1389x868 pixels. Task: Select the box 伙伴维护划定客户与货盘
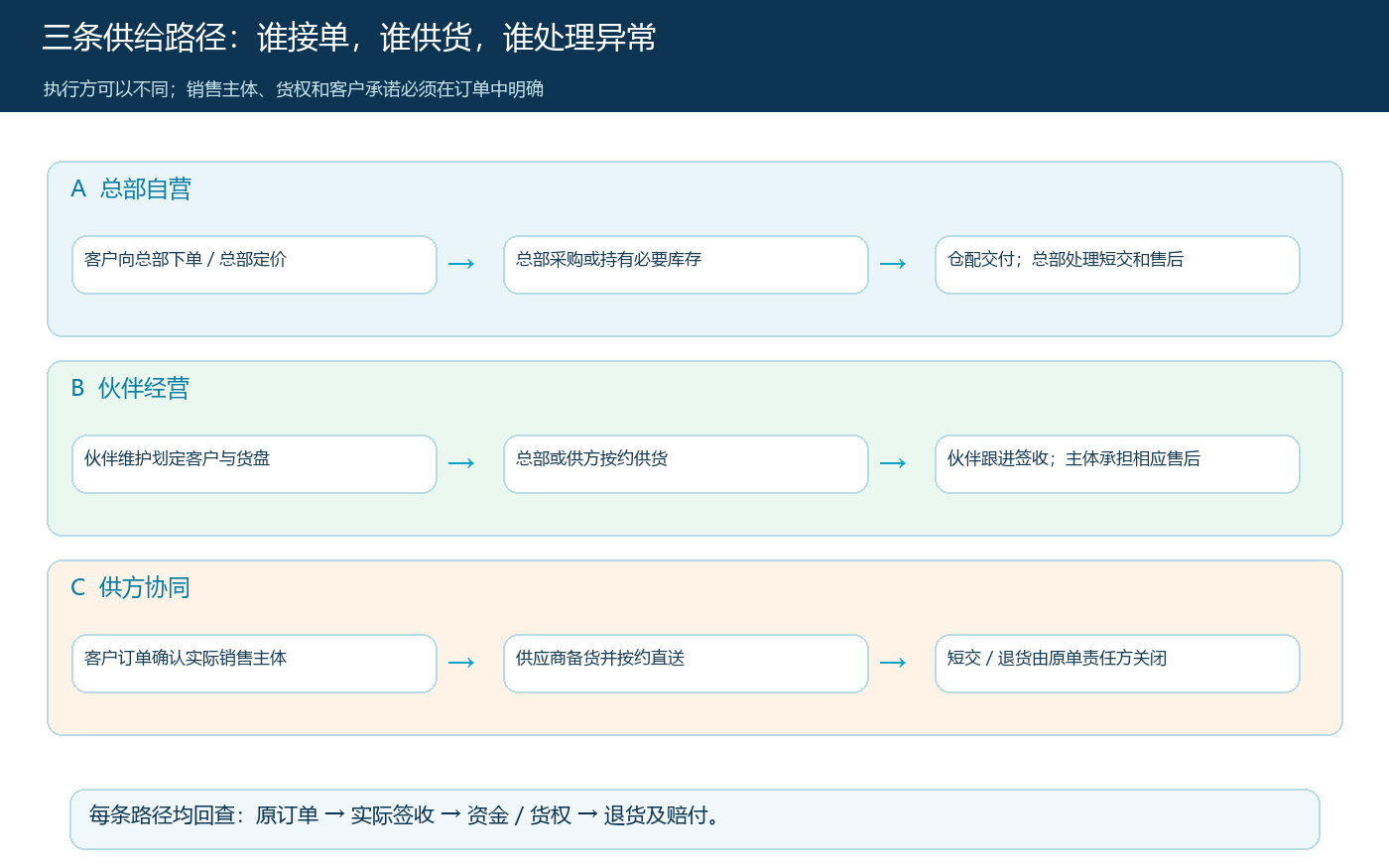click(x=254, y=464)
